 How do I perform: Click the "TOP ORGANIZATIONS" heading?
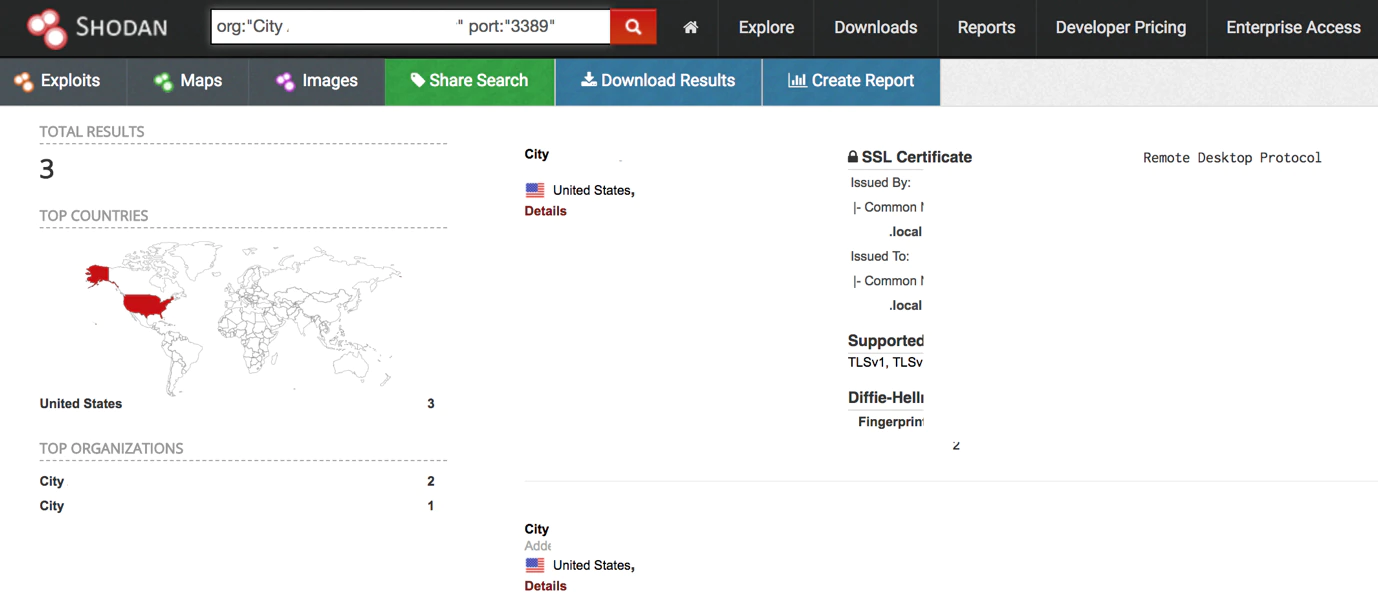112,449
